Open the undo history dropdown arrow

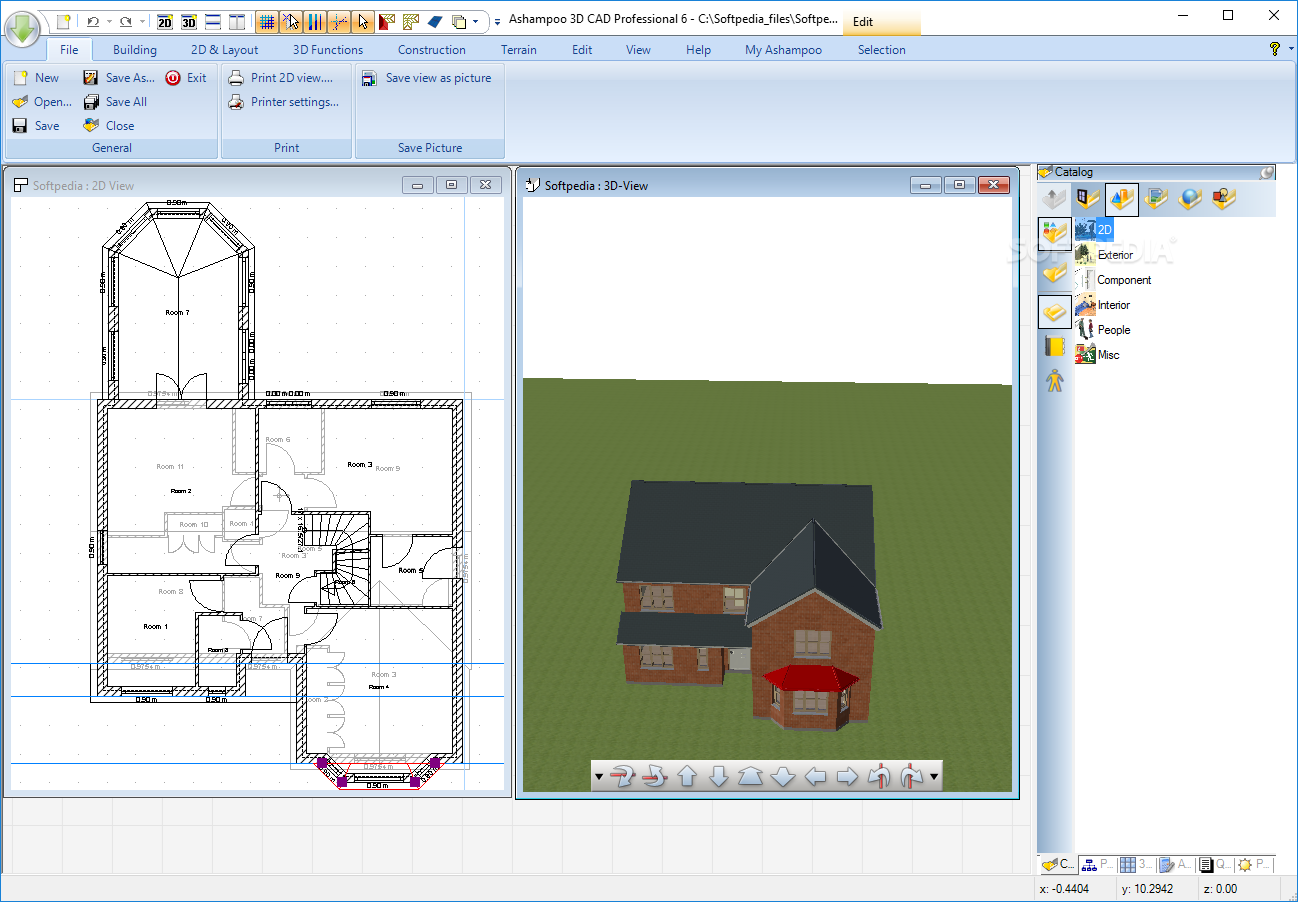click(x=108, y=21)
